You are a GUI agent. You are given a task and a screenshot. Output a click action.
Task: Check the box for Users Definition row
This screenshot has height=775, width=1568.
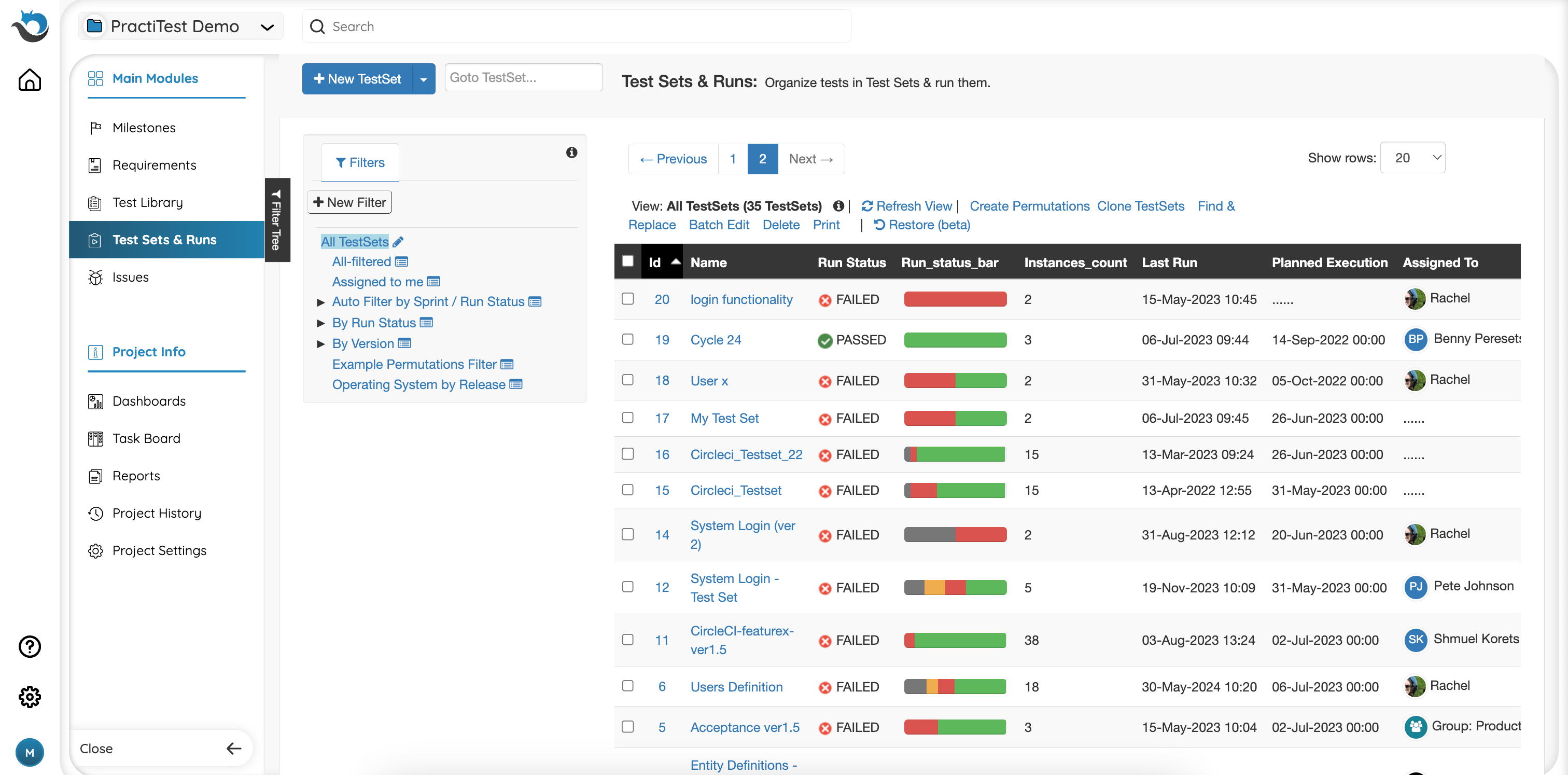(x=627, y=685)
